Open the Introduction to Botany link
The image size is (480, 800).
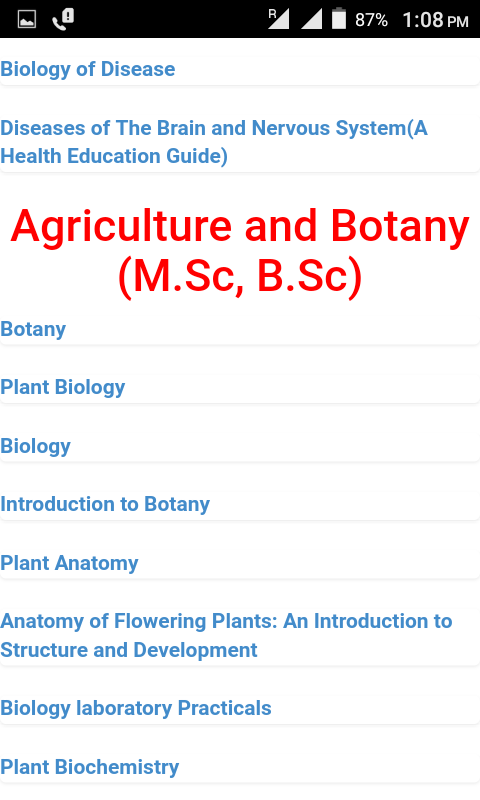(105, 504)
